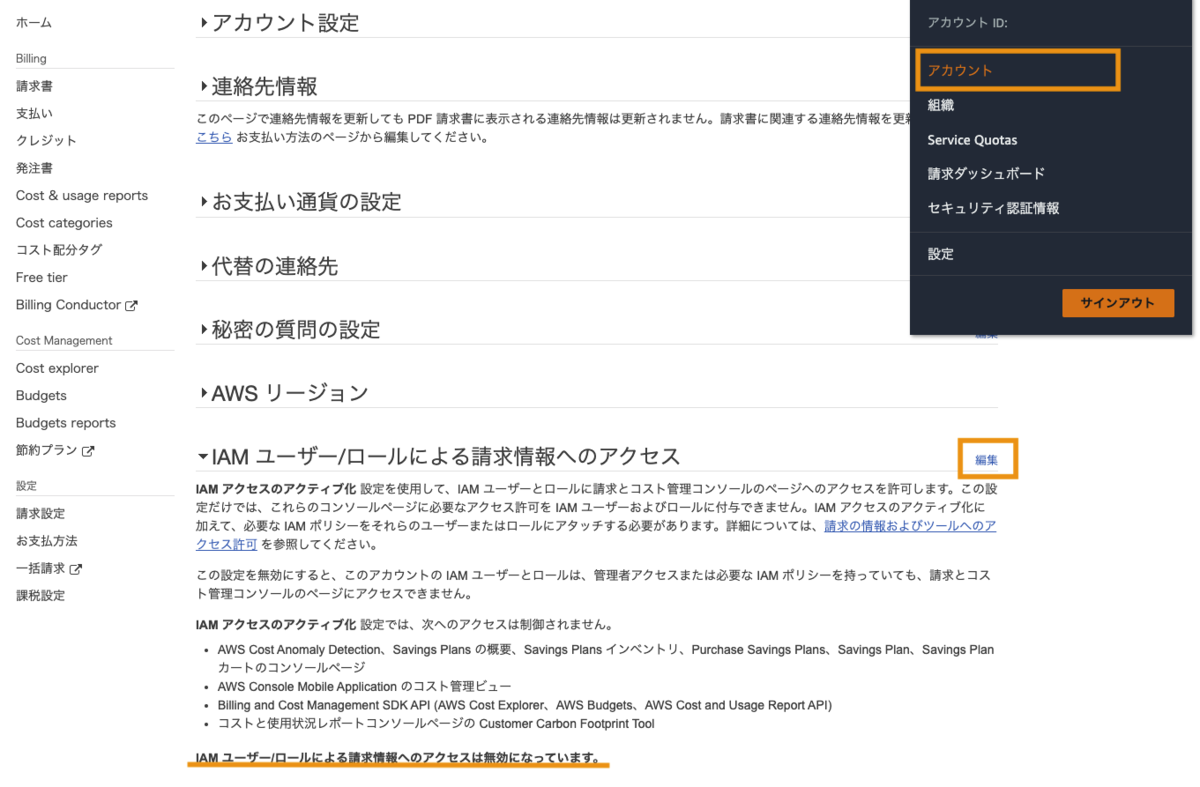Expand the 秘密の質問の設定 section
This screenshot has height=787, width=1200.
pos(289,330)
